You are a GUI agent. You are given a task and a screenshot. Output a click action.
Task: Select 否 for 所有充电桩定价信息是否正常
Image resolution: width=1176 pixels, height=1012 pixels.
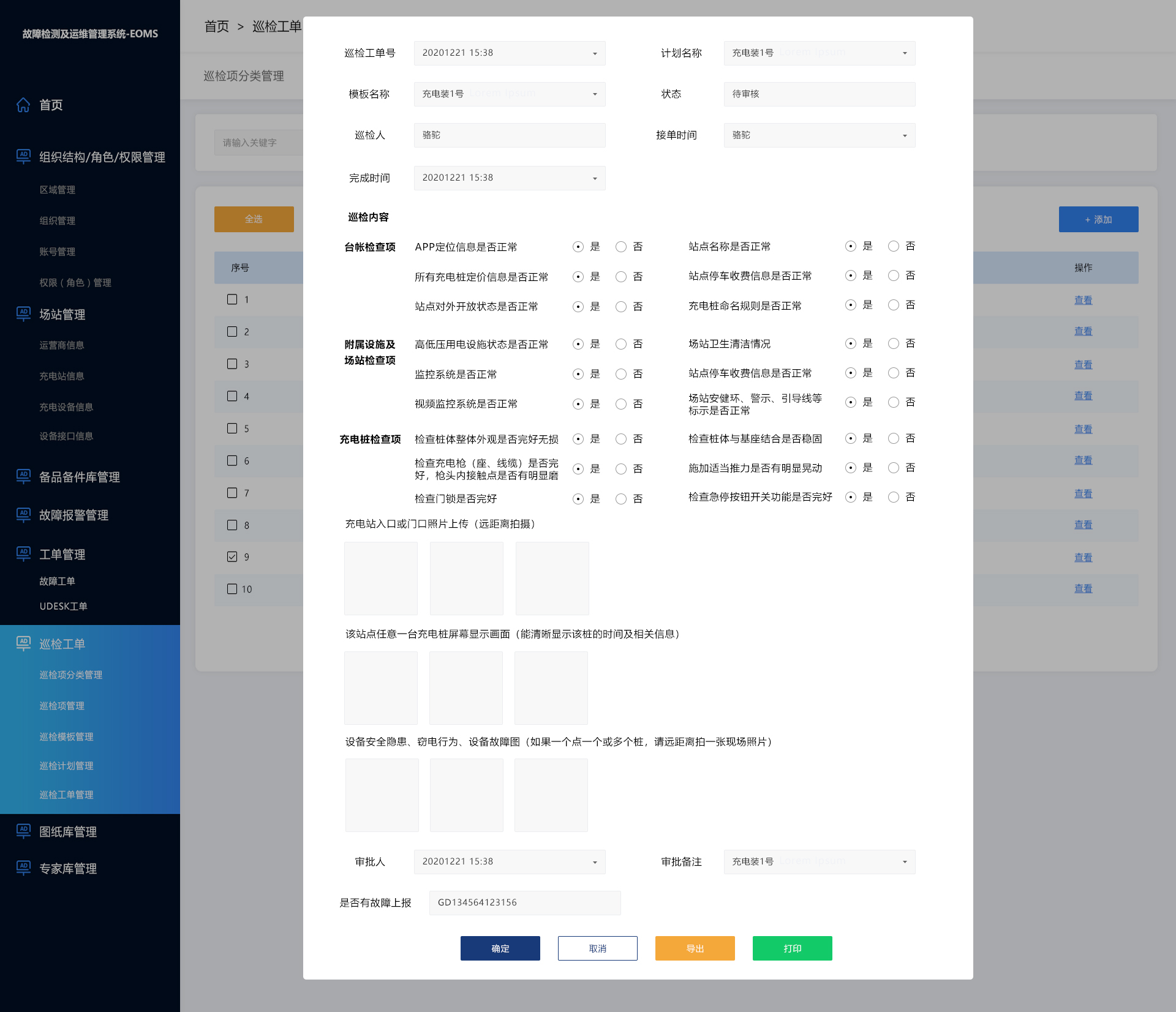[621, 277]
